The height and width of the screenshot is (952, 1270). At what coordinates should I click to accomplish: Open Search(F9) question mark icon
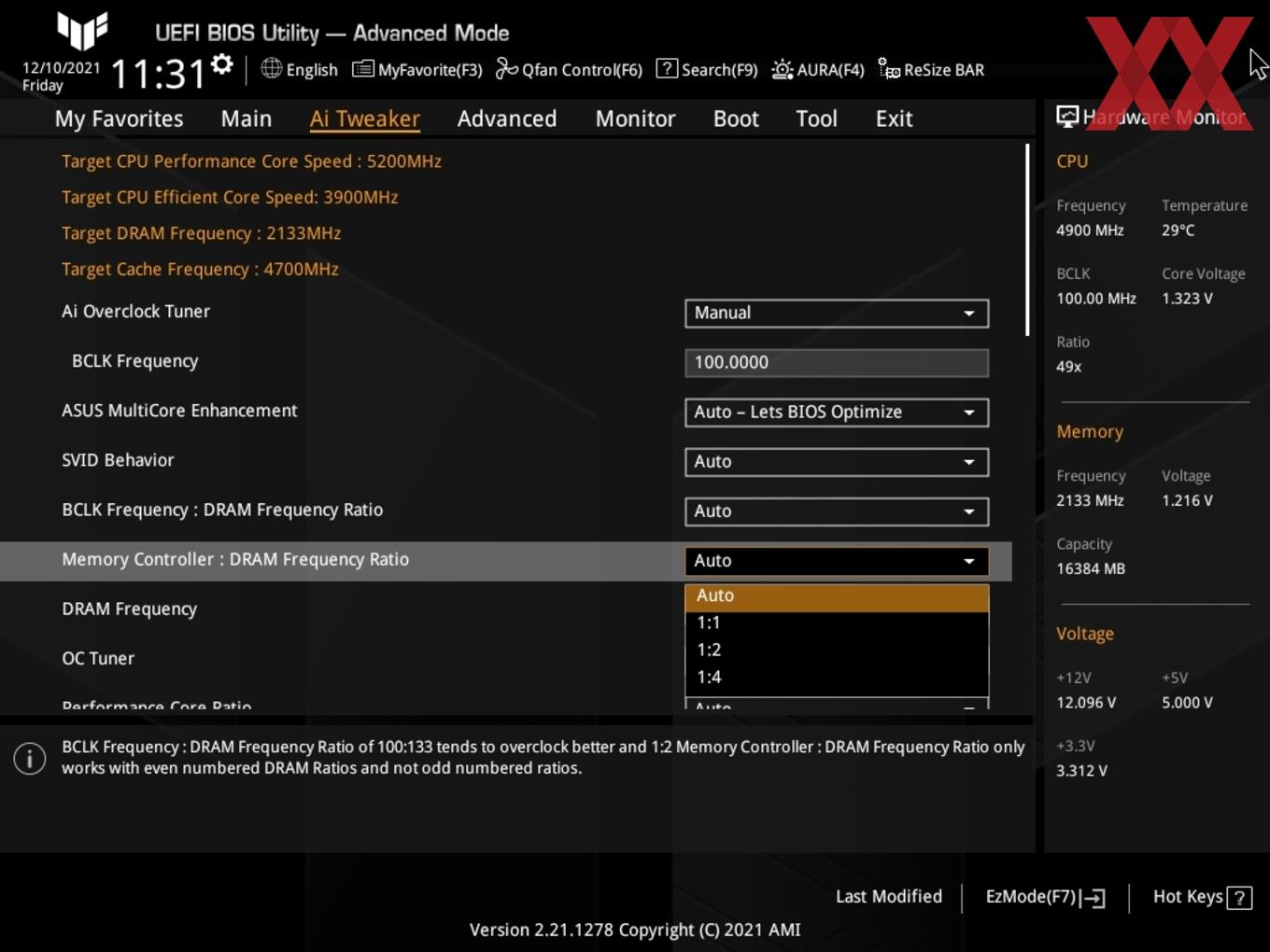(667, 68)
